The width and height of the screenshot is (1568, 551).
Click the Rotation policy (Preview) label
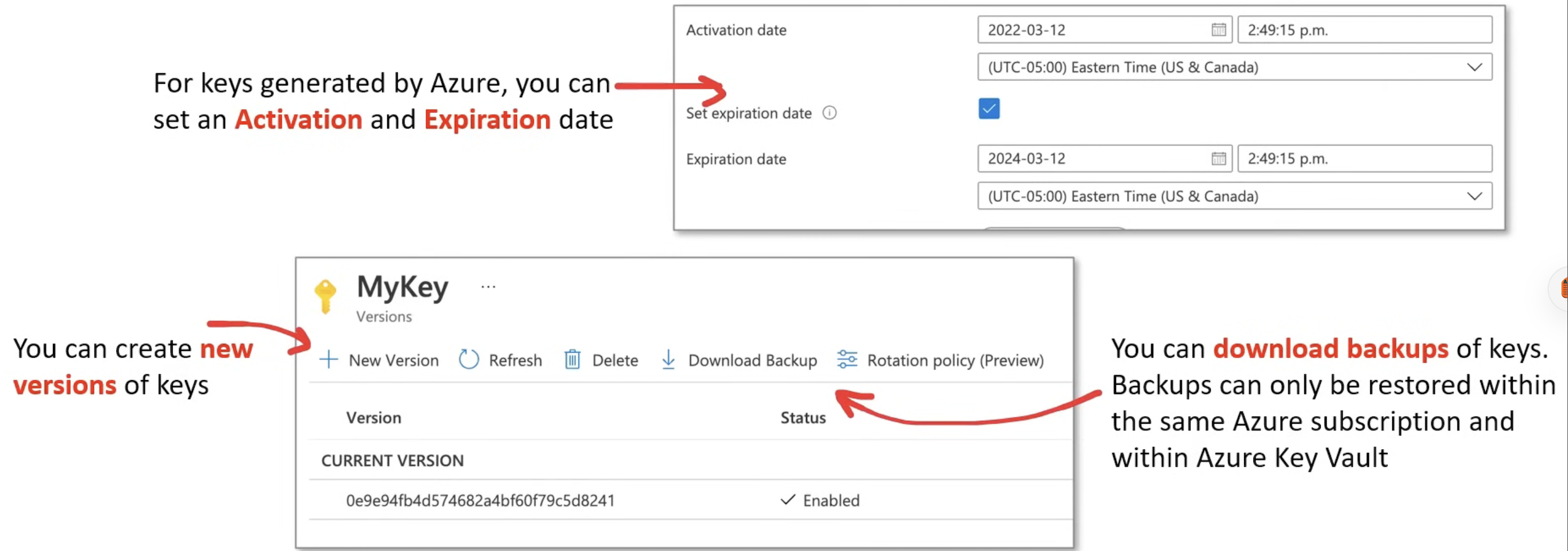pos(955,360)
